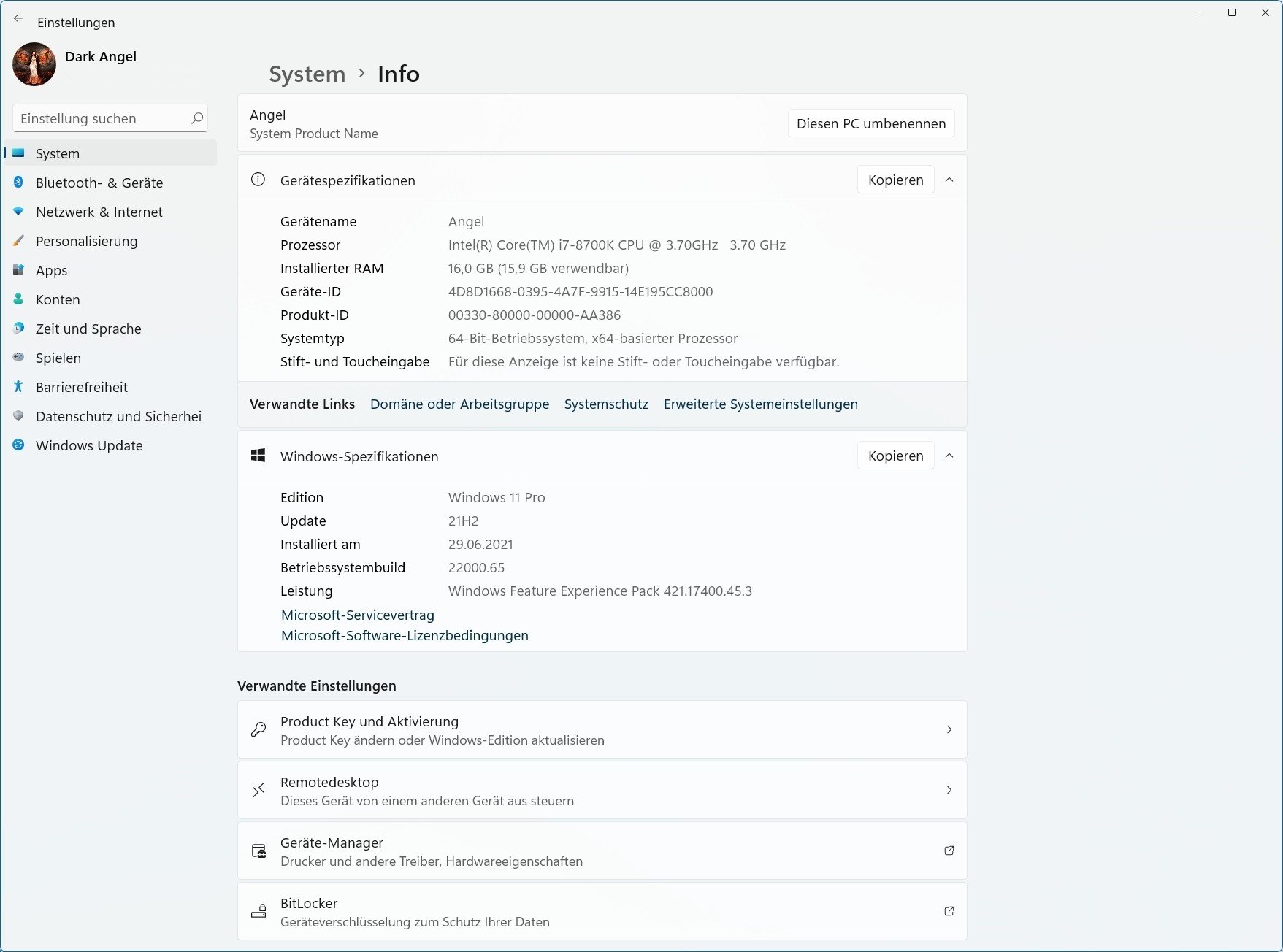Click "Installiert am" date 29.06.2021
Screen dimensions: 1283x952
pyautogui.click(x=480, y=544)
